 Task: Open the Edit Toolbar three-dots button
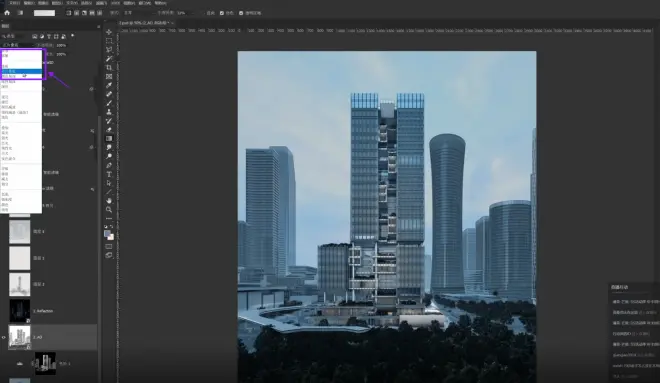click(109, 218)
